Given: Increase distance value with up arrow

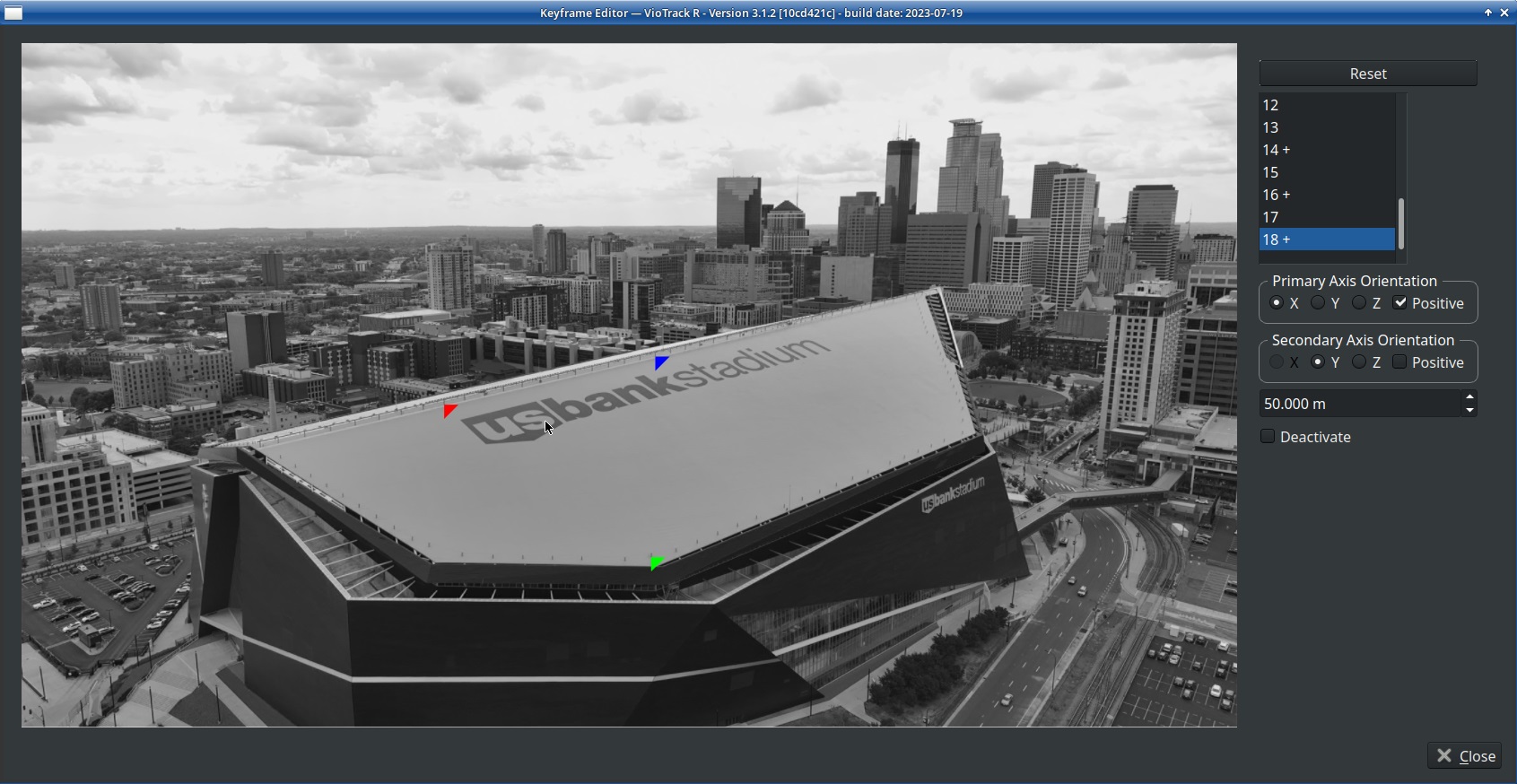Looking at the screenshot, I should [x=1469, y=397].
